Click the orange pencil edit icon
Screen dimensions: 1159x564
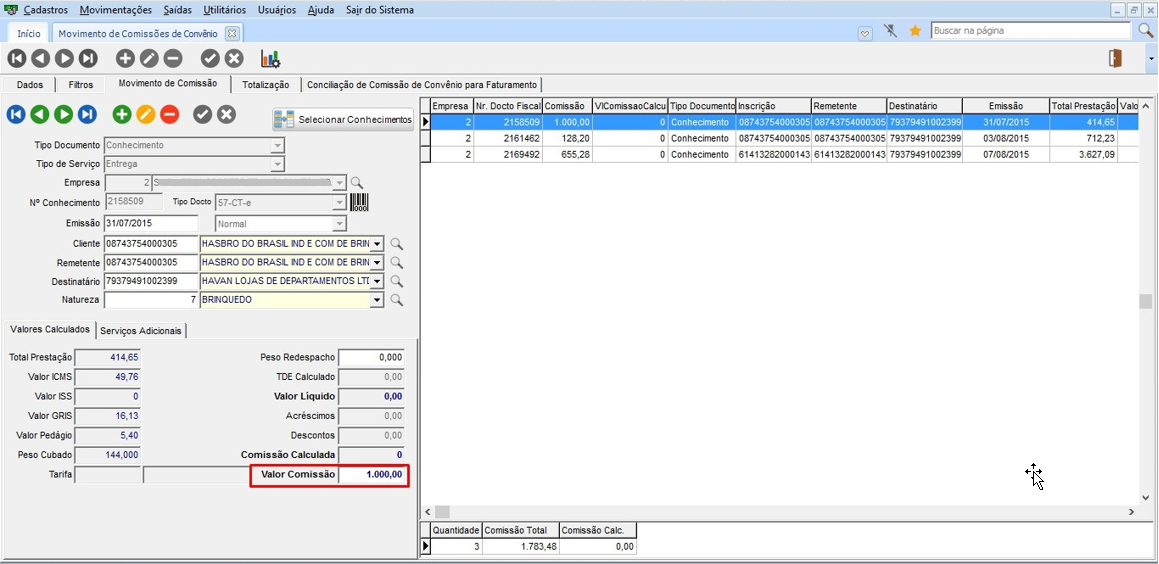(x=146, y=115)
